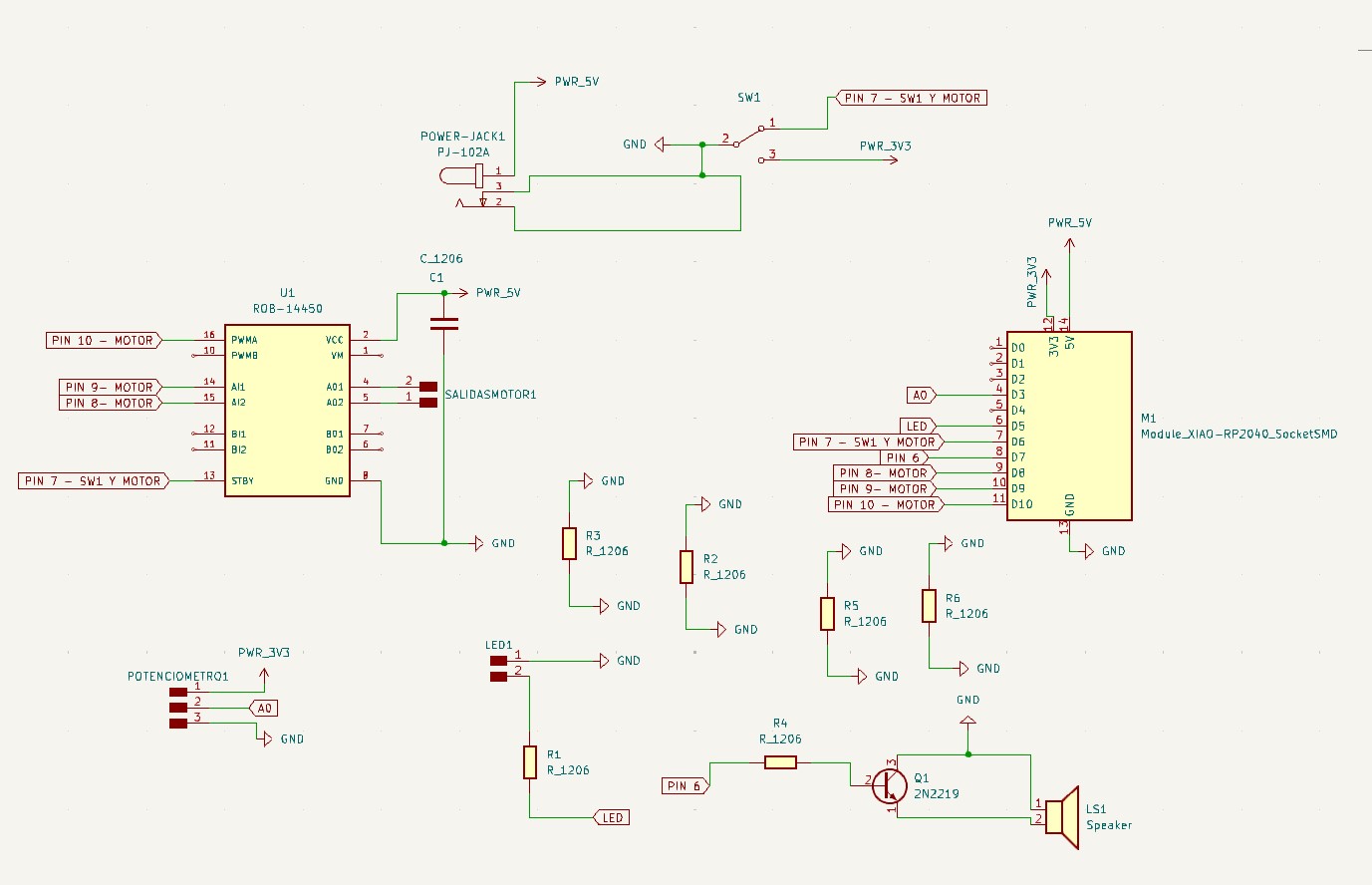This screenshot has width=1372, height=885.
Task: Select the 'PWMB' pin name inside U1
Action: coord(244,355)
